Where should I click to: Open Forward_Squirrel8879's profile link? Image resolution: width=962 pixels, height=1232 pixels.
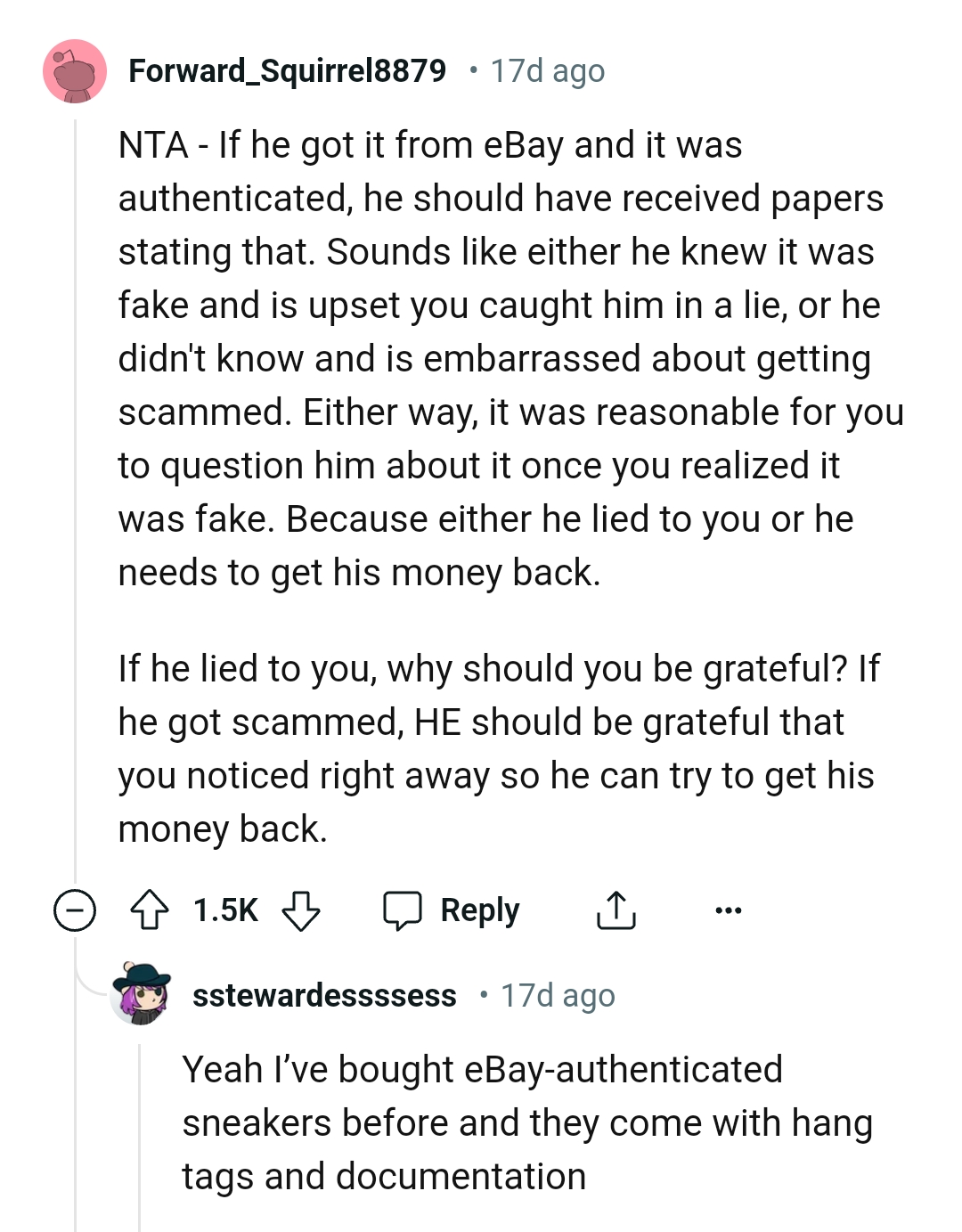(287, 71)
